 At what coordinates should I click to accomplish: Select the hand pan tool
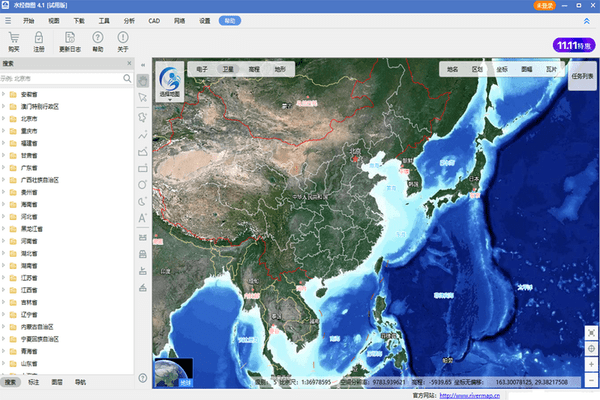(143, 78)
